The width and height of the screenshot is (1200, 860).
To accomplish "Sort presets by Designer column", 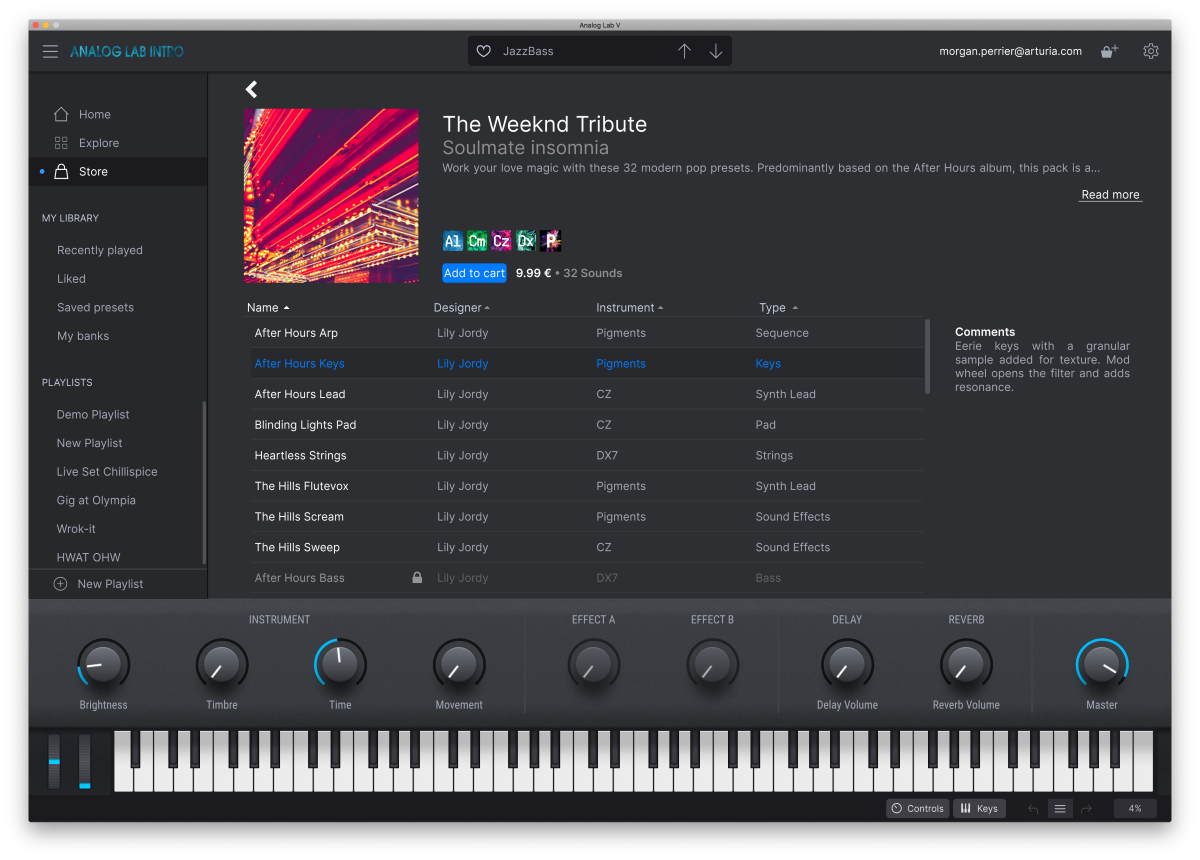I will click(x=461, y=308).
